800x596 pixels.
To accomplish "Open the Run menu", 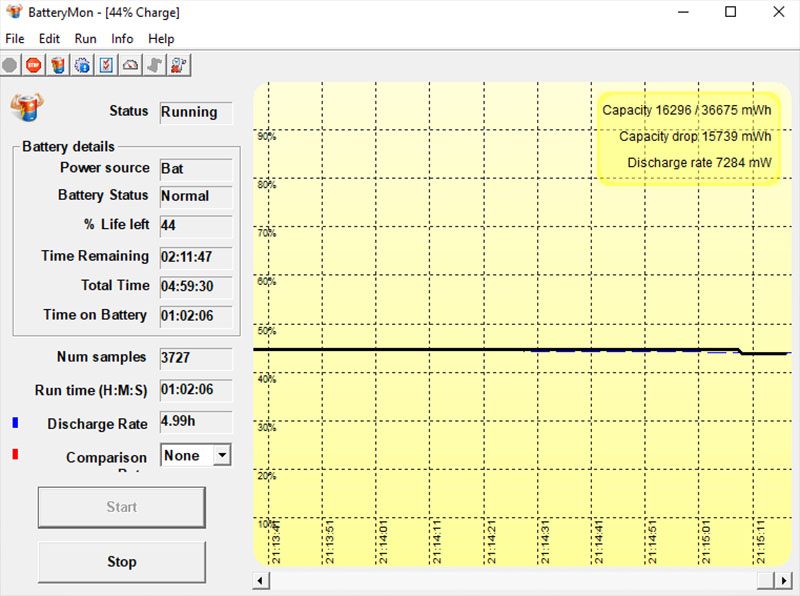I will (x=85, y=39).
